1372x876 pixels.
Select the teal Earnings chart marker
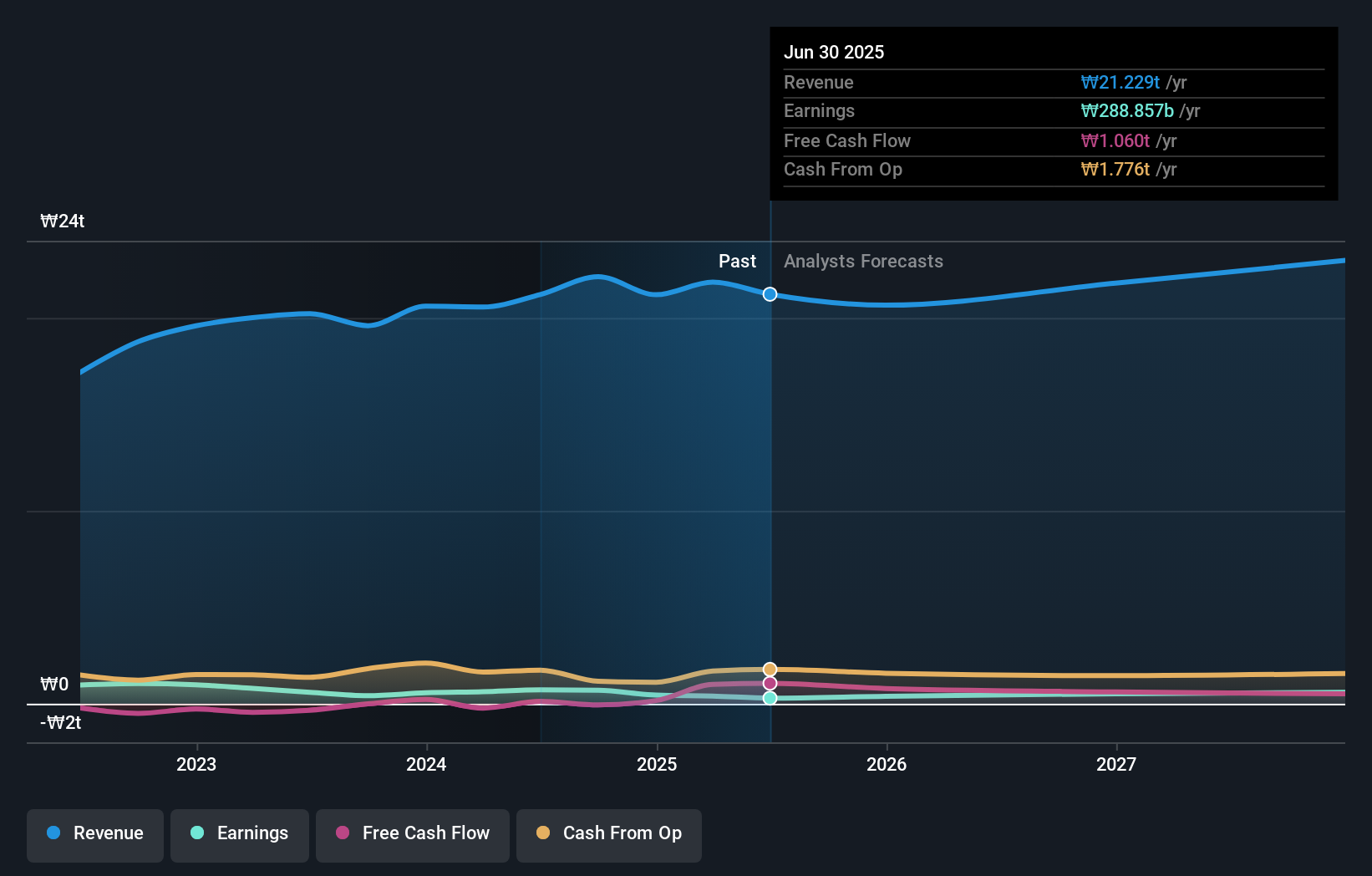[x=770, y=698]
